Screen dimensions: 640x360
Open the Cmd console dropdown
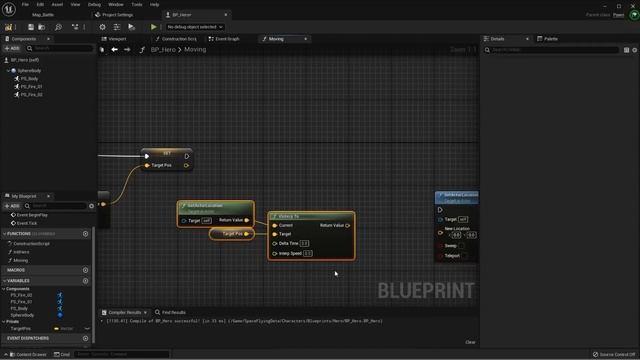(62, 354)
